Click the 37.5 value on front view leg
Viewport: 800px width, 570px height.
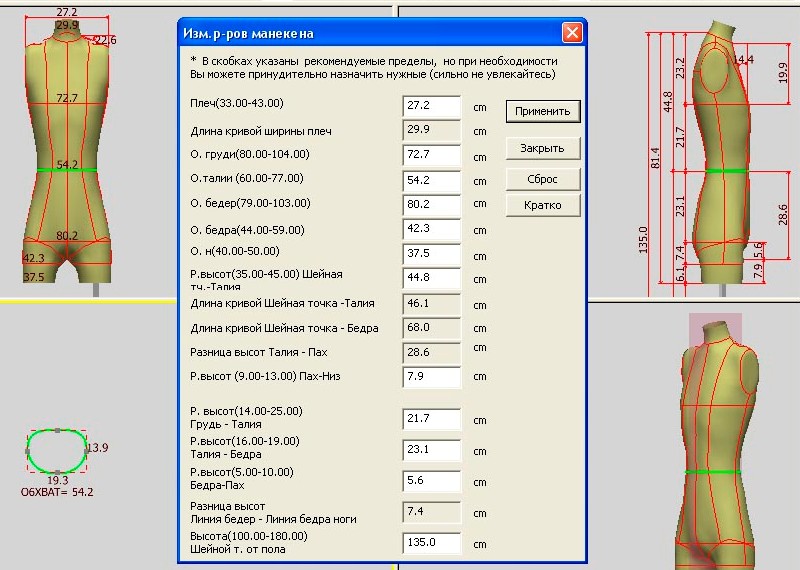click(34, 277)
